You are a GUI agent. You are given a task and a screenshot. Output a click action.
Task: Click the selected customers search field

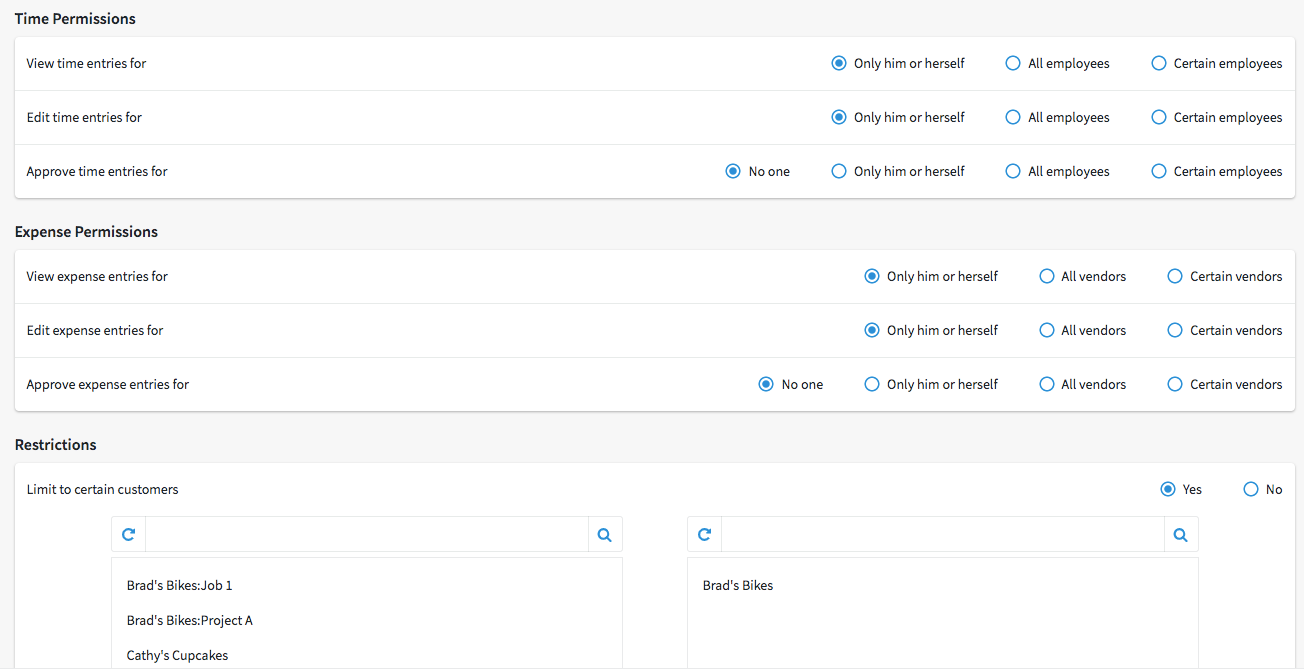[x=943, y=535]
